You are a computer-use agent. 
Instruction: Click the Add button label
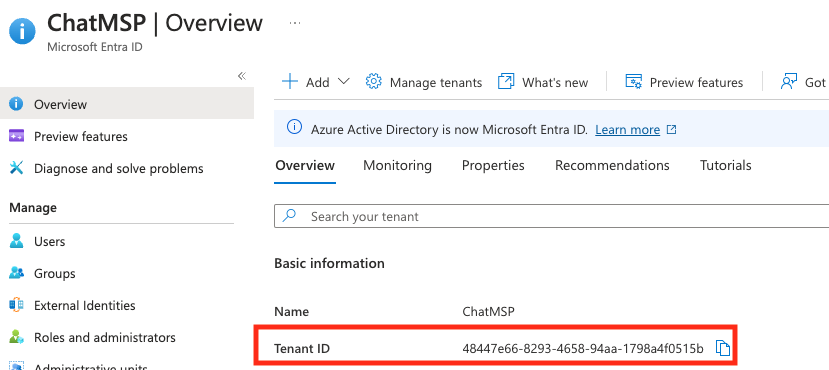[x=317, y=82]
